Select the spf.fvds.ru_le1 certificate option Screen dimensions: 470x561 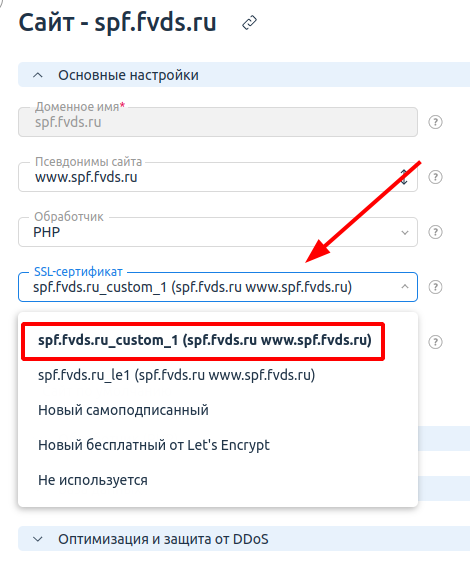pyautogui.click(x=176, y=375)
